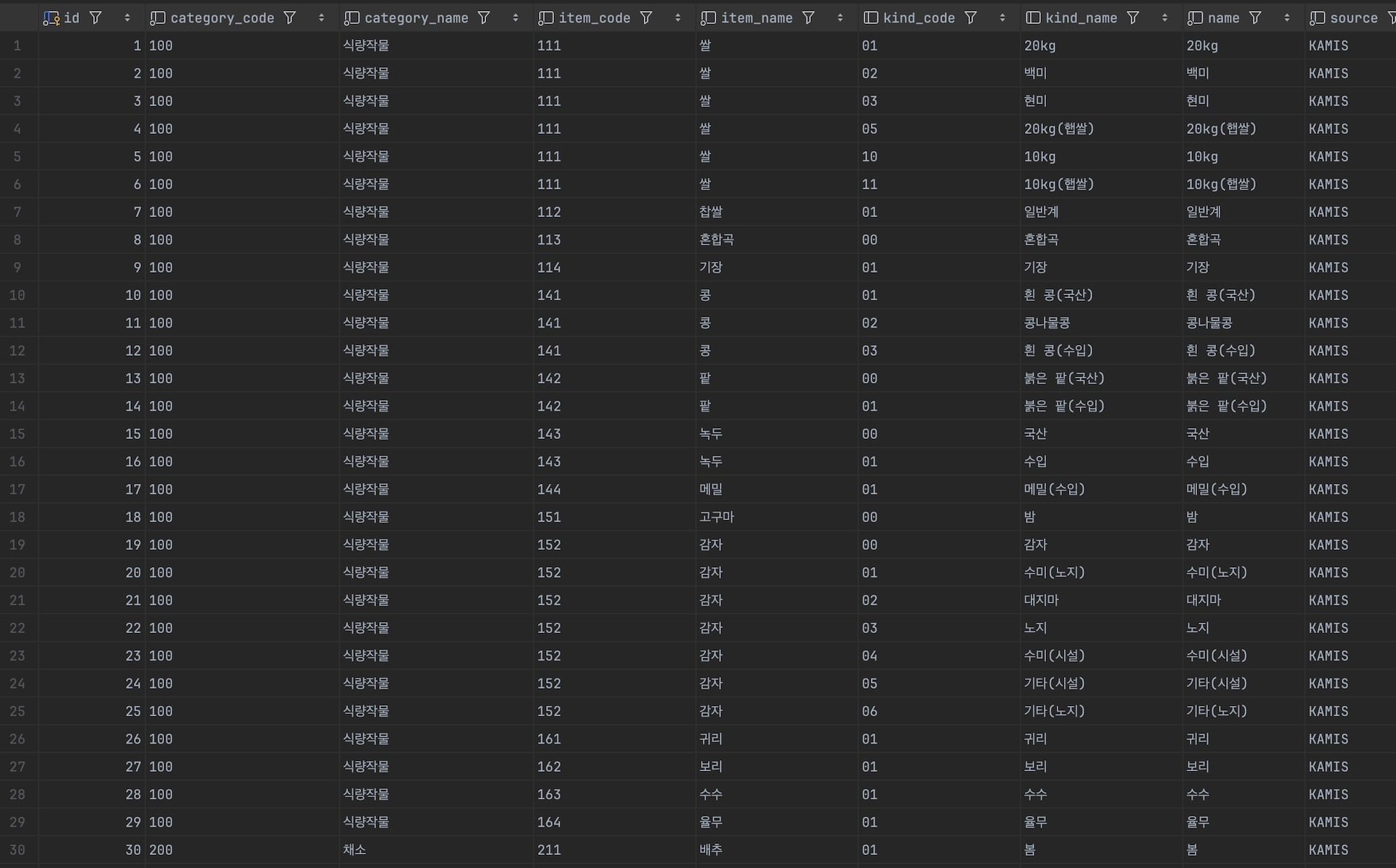Click the column icon beside category_code header
The width and height of the screenshot is (1396, 868).
157,18
